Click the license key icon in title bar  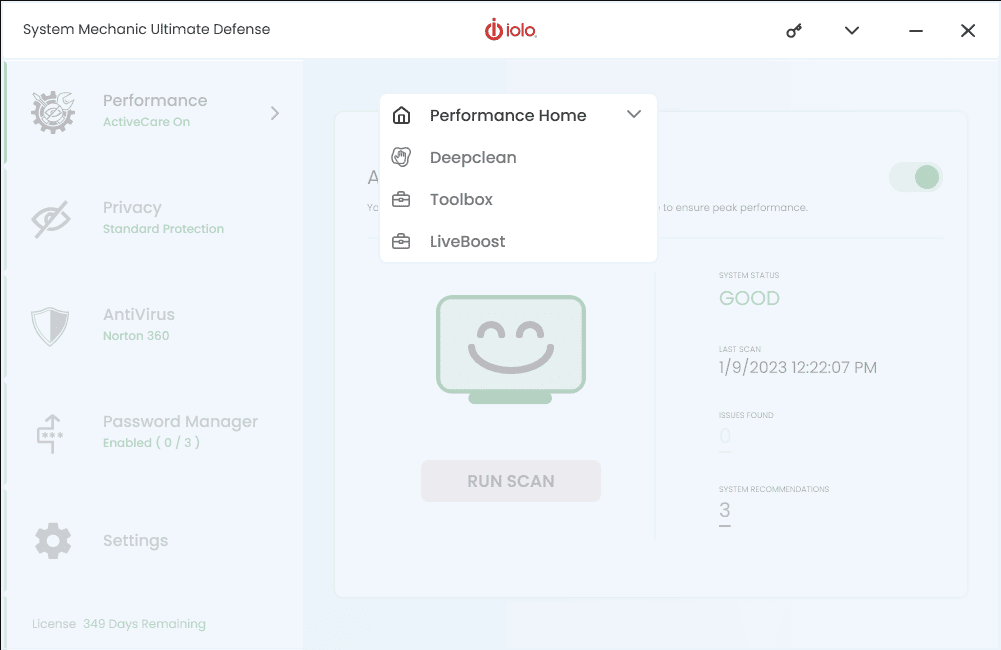point(794,31)
